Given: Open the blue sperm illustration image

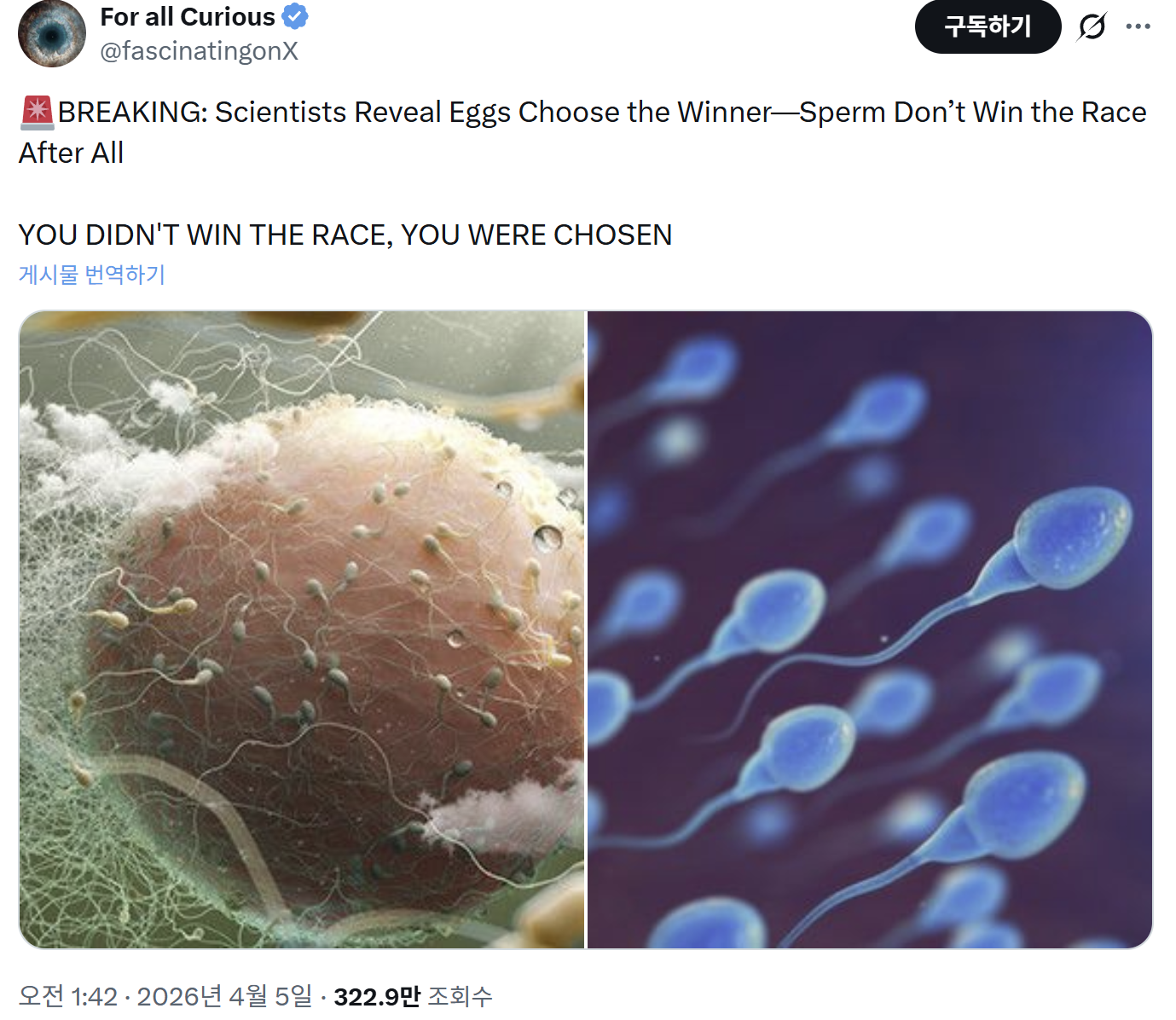Looking at the screenshot, I should tap(870, 629).
